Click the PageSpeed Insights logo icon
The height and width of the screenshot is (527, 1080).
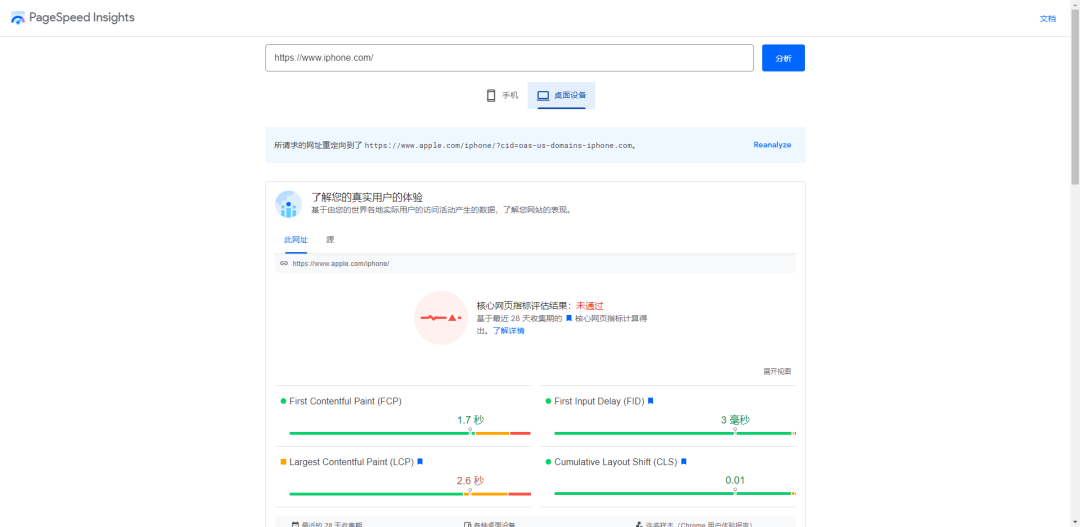pos(17,18)
